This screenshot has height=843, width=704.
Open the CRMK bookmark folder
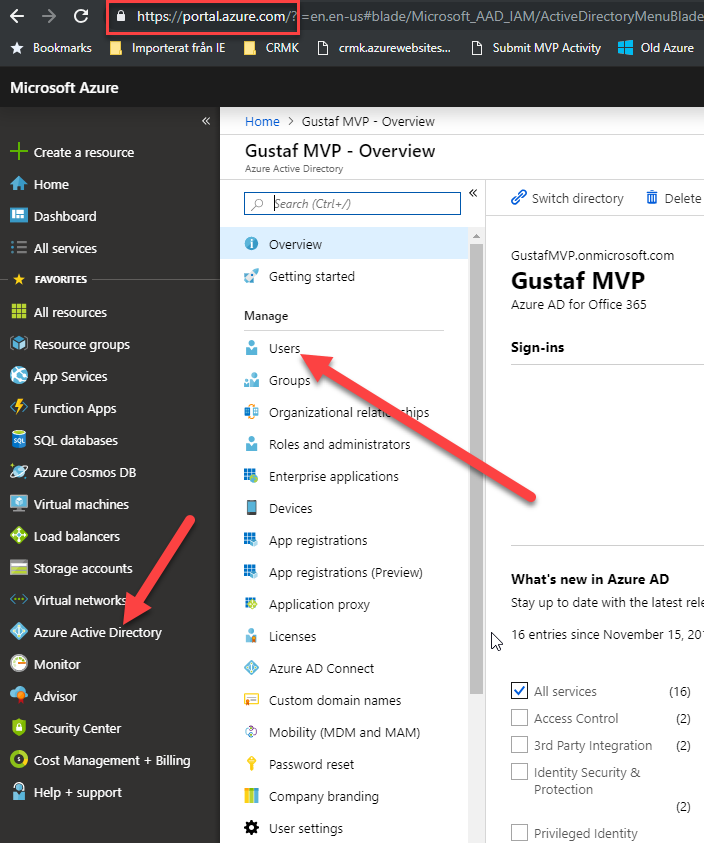click(271, 48)
